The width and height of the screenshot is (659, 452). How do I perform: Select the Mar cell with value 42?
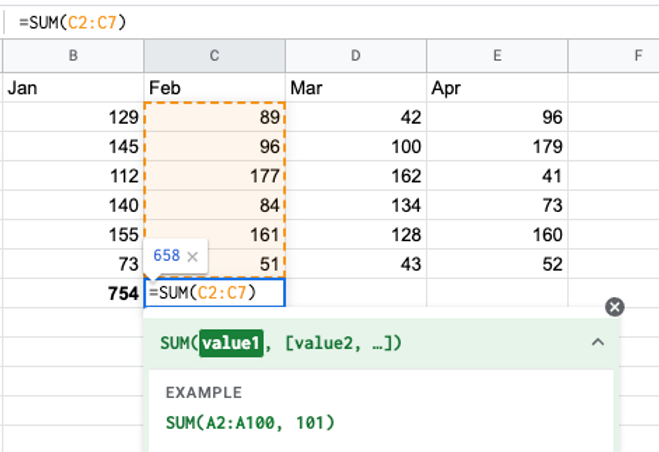point(356,117)
